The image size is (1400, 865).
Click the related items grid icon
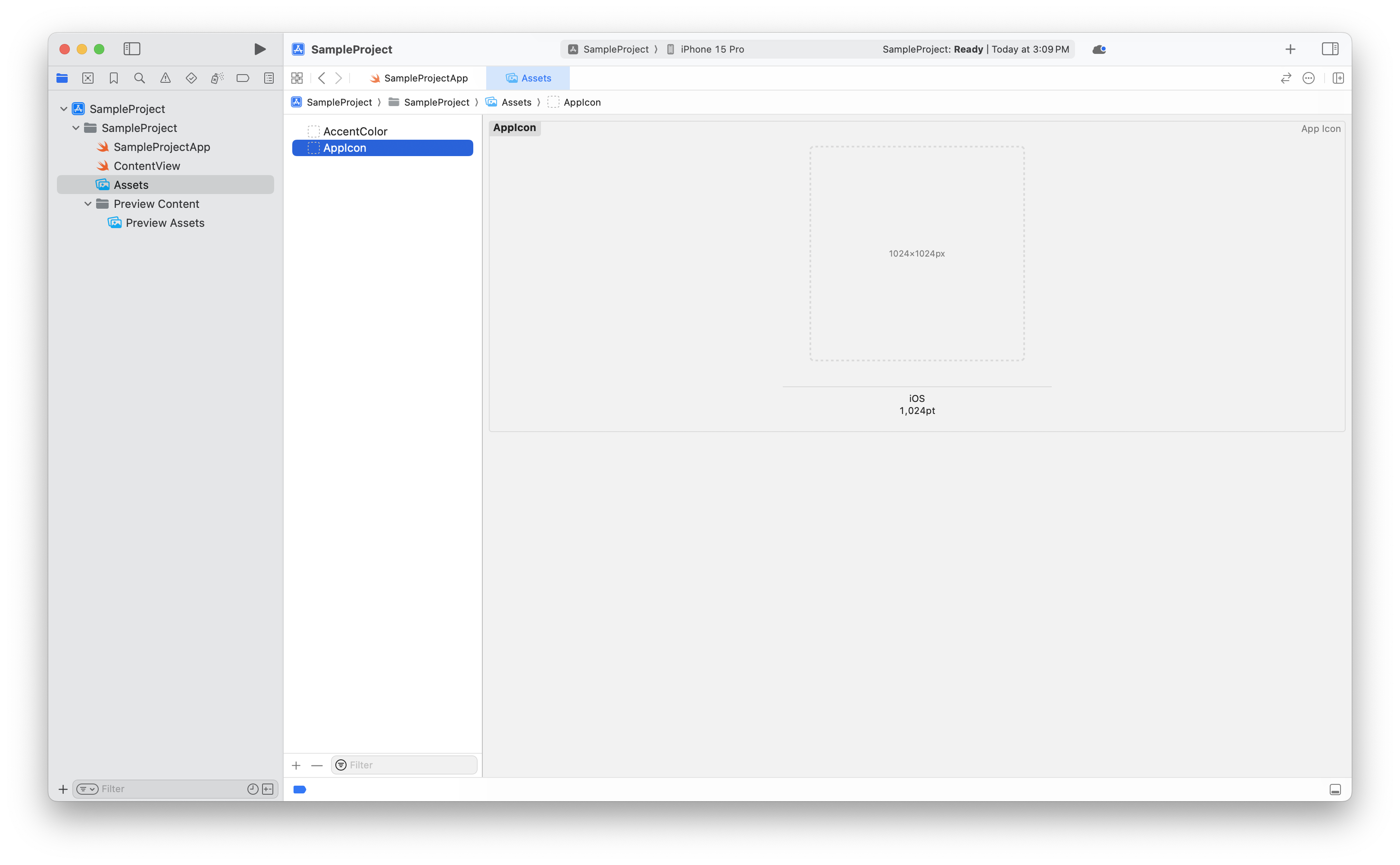click(x=297, y=78)
